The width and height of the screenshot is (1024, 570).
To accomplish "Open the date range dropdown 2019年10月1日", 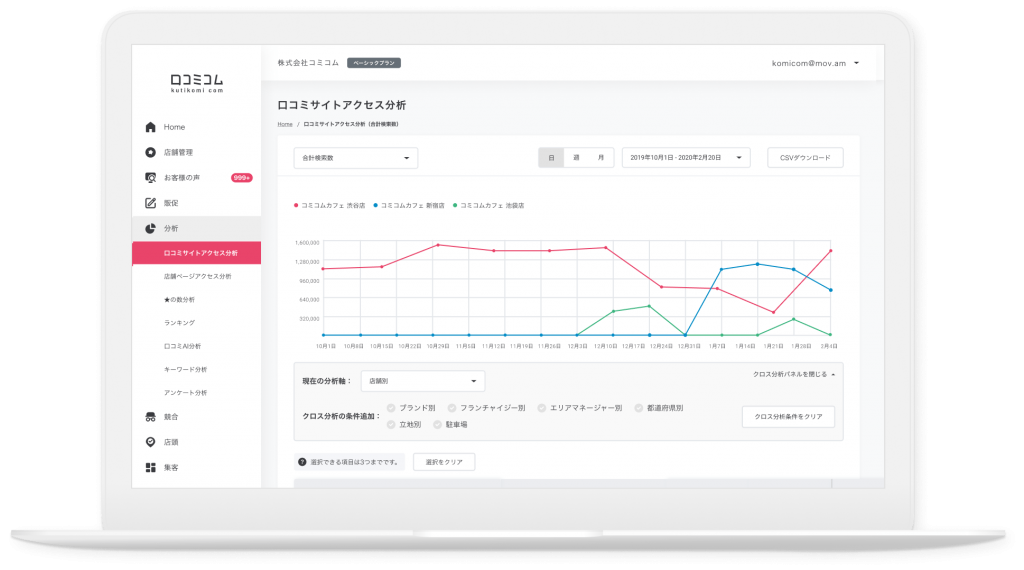I will tap(686, 157).
